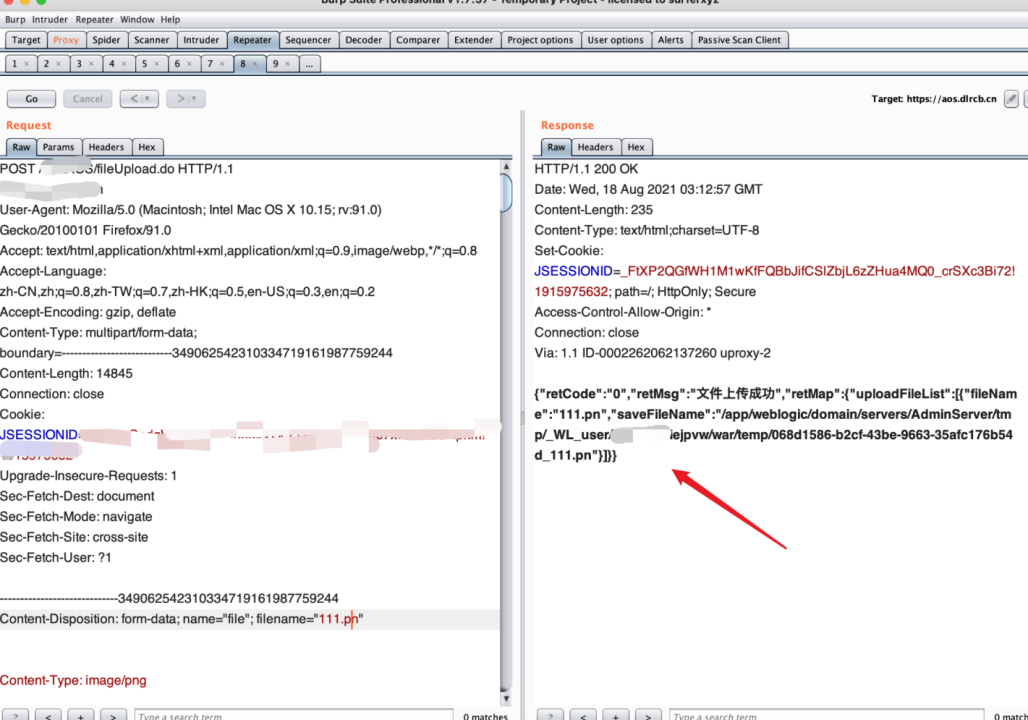Image resolution: width=1028 pixels, height=720 pixels.
Task: Click the request scrollbar down arrow
Action: pyautogui.click(x=506, y=699)
